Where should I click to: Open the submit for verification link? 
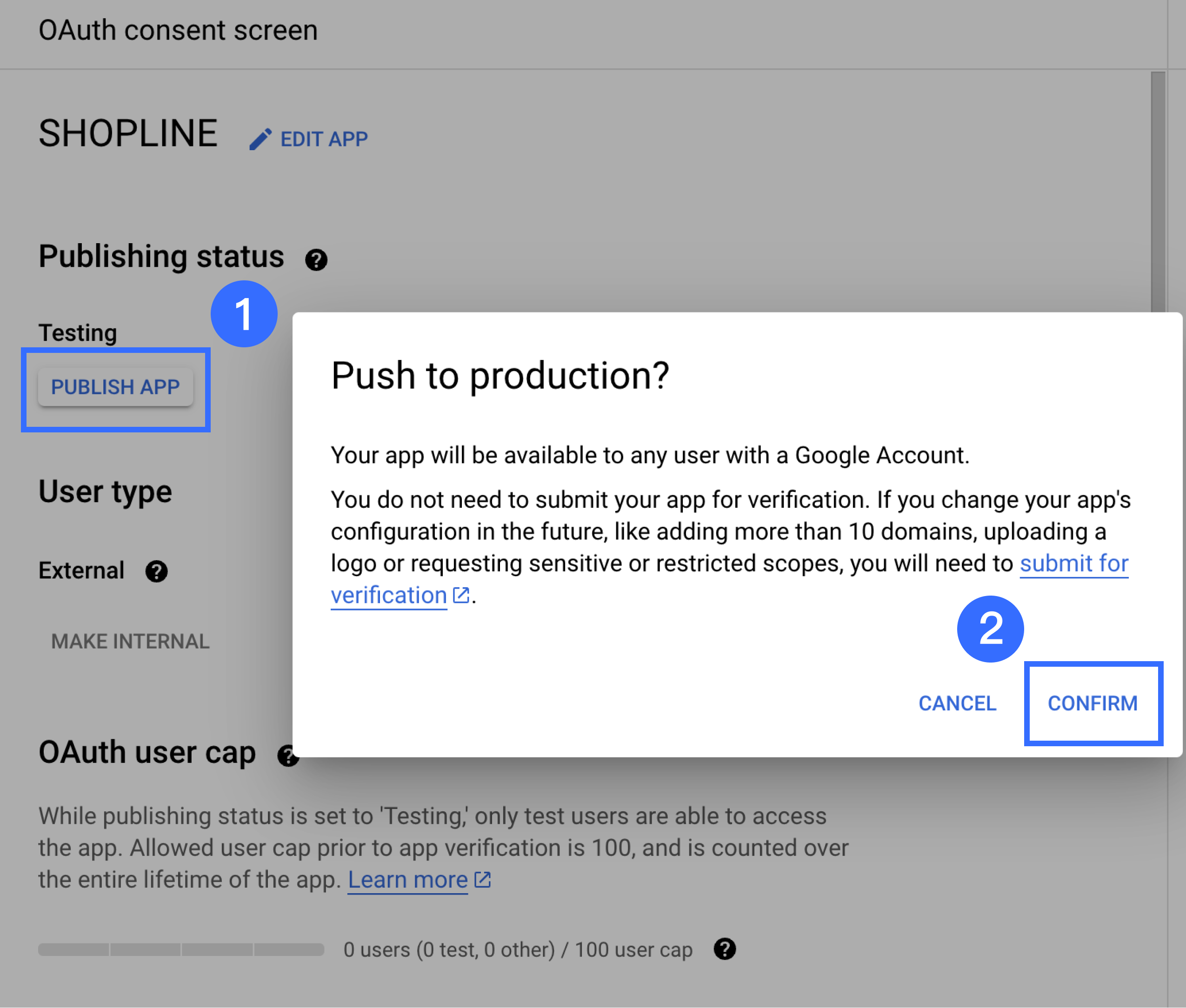(1073, 564)
